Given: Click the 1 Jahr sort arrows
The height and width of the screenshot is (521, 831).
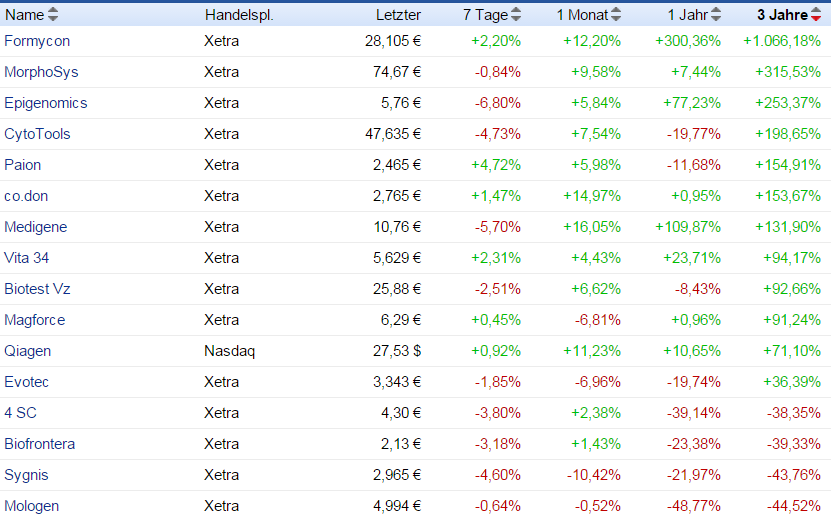Looking at the screenshot, I should pyautogui.click(x=716, y=15).
